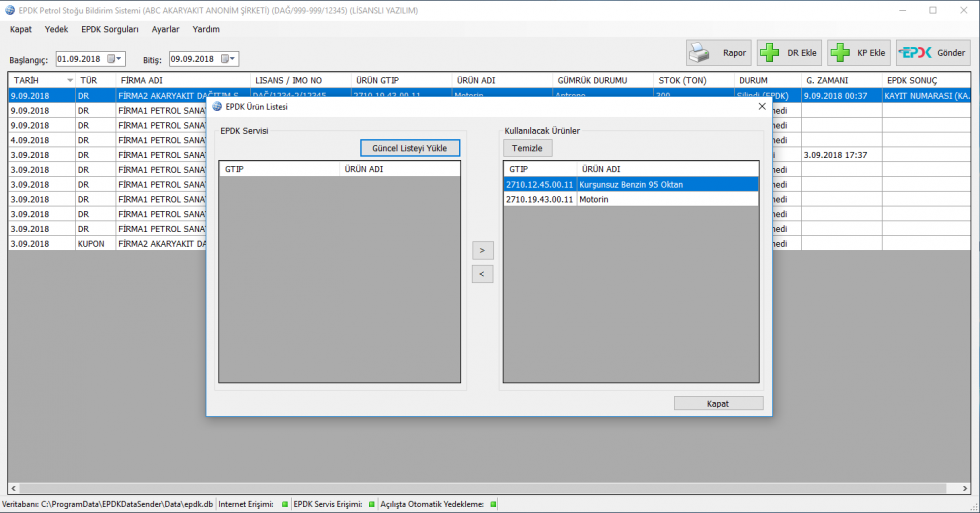Move product left with < arrow button
Viewport: 980px width, 513px height.
482,274
